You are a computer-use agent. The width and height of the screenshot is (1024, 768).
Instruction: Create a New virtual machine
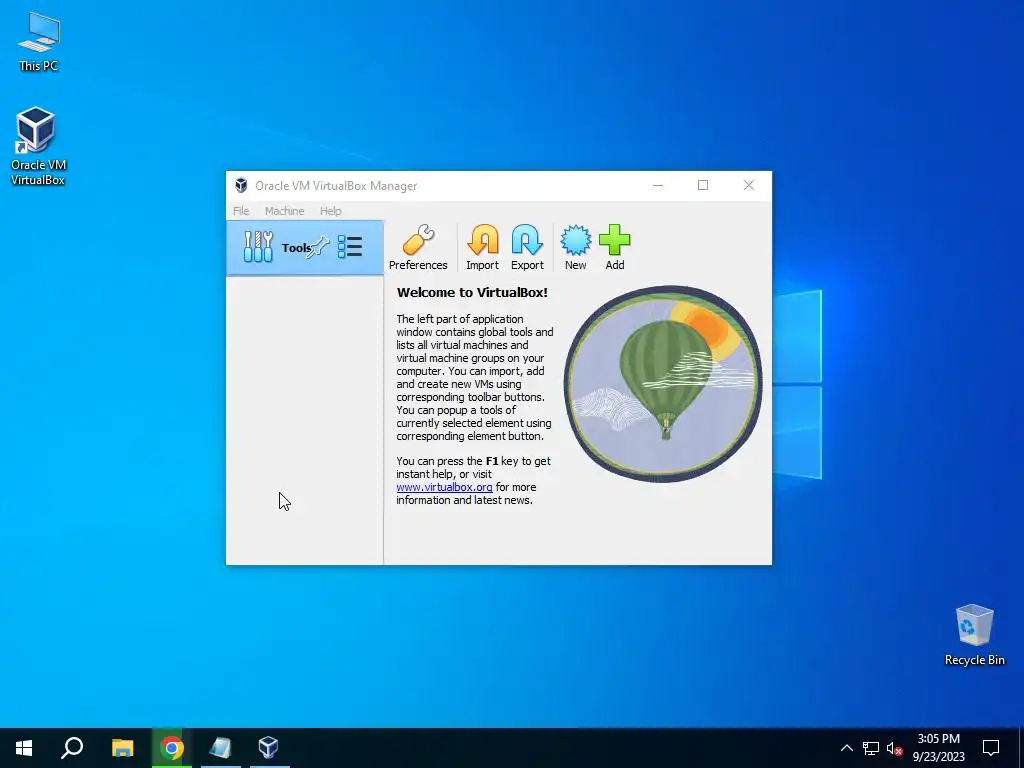pyautogui.click(x=575, y=248)
